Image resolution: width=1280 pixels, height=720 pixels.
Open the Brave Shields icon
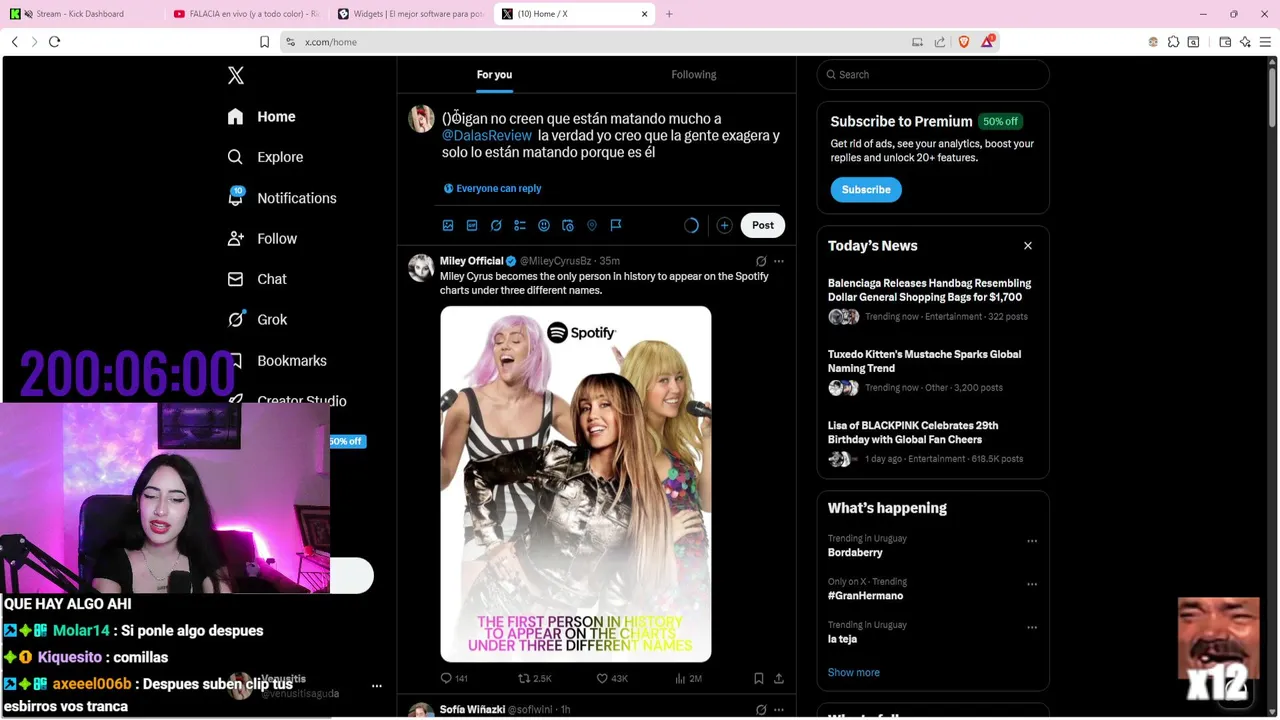[964, 42]
